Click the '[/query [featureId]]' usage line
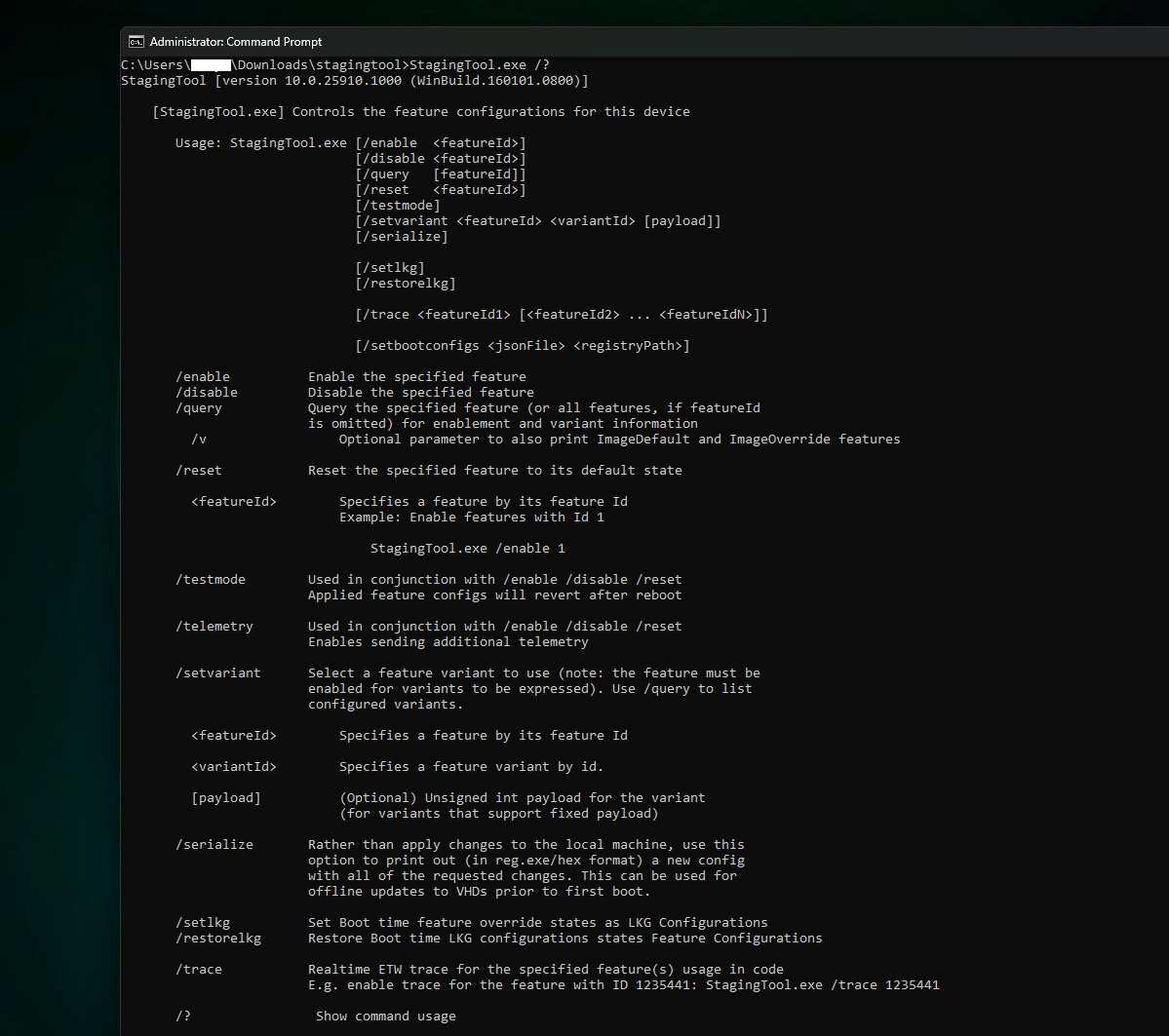Viewport: 1169px width, 1036px height. [441, 174]
